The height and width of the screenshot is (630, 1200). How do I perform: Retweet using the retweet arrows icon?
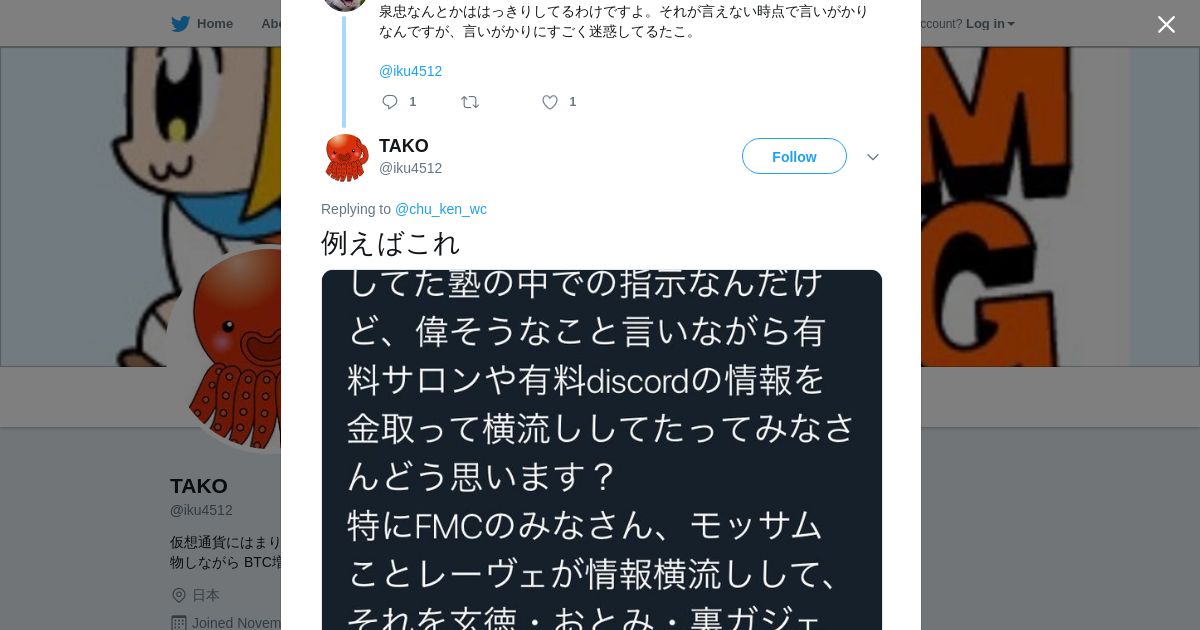point(470,101)
